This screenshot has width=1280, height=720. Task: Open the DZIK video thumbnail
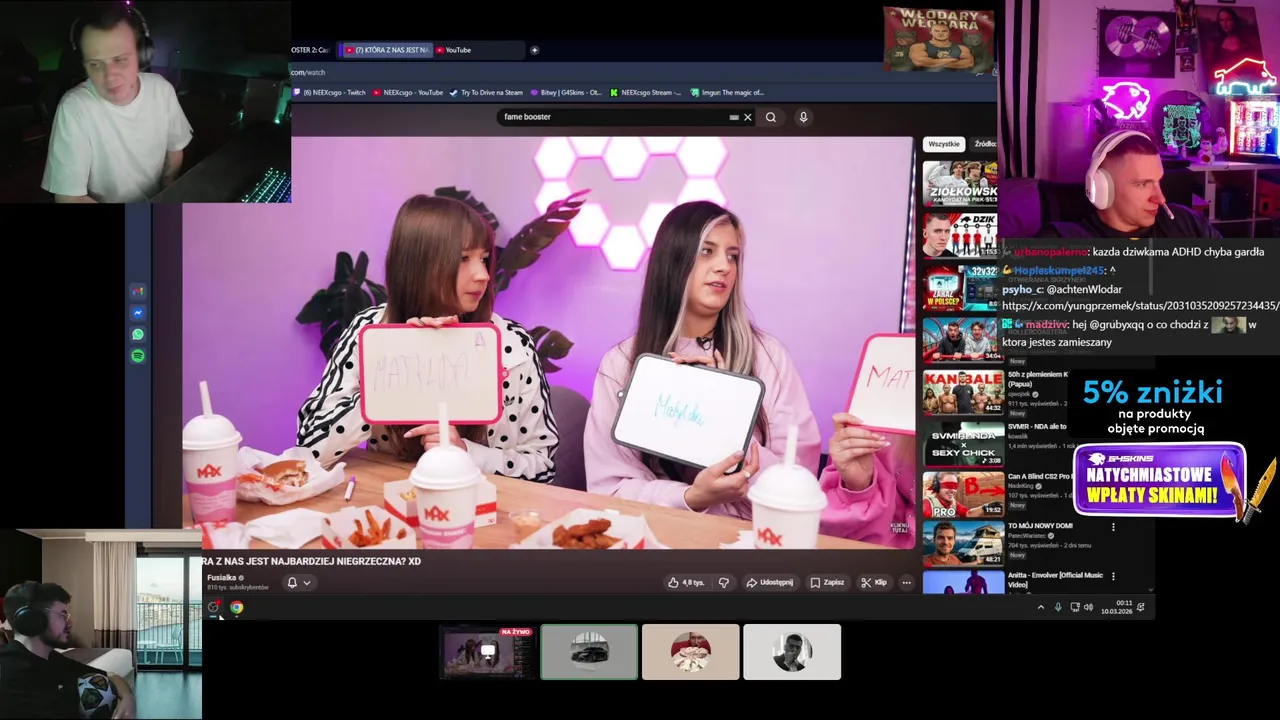[x=960, y=235]
